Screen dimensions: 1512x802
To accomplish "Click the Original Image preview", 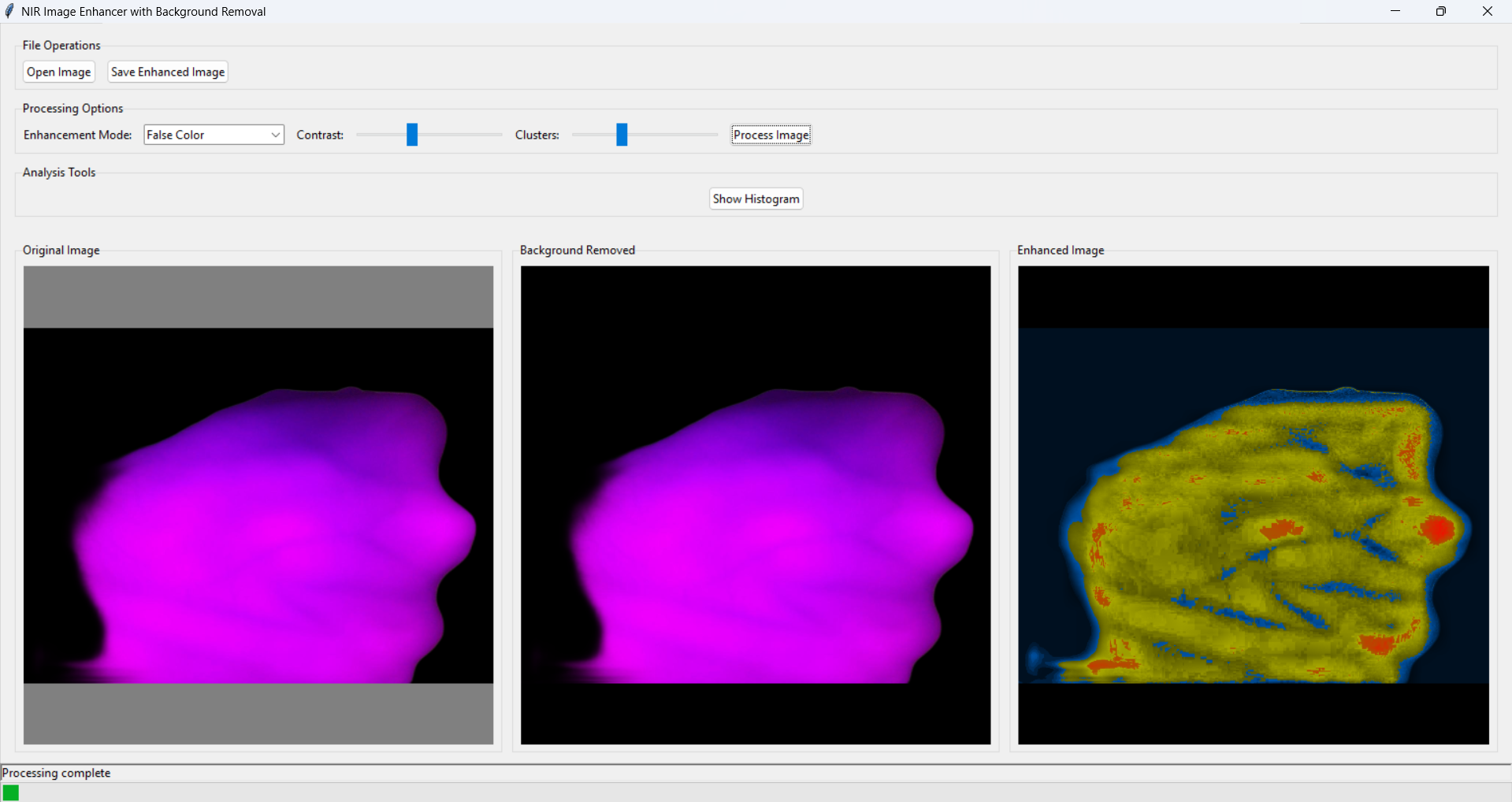I will click(x=258, y=505).
